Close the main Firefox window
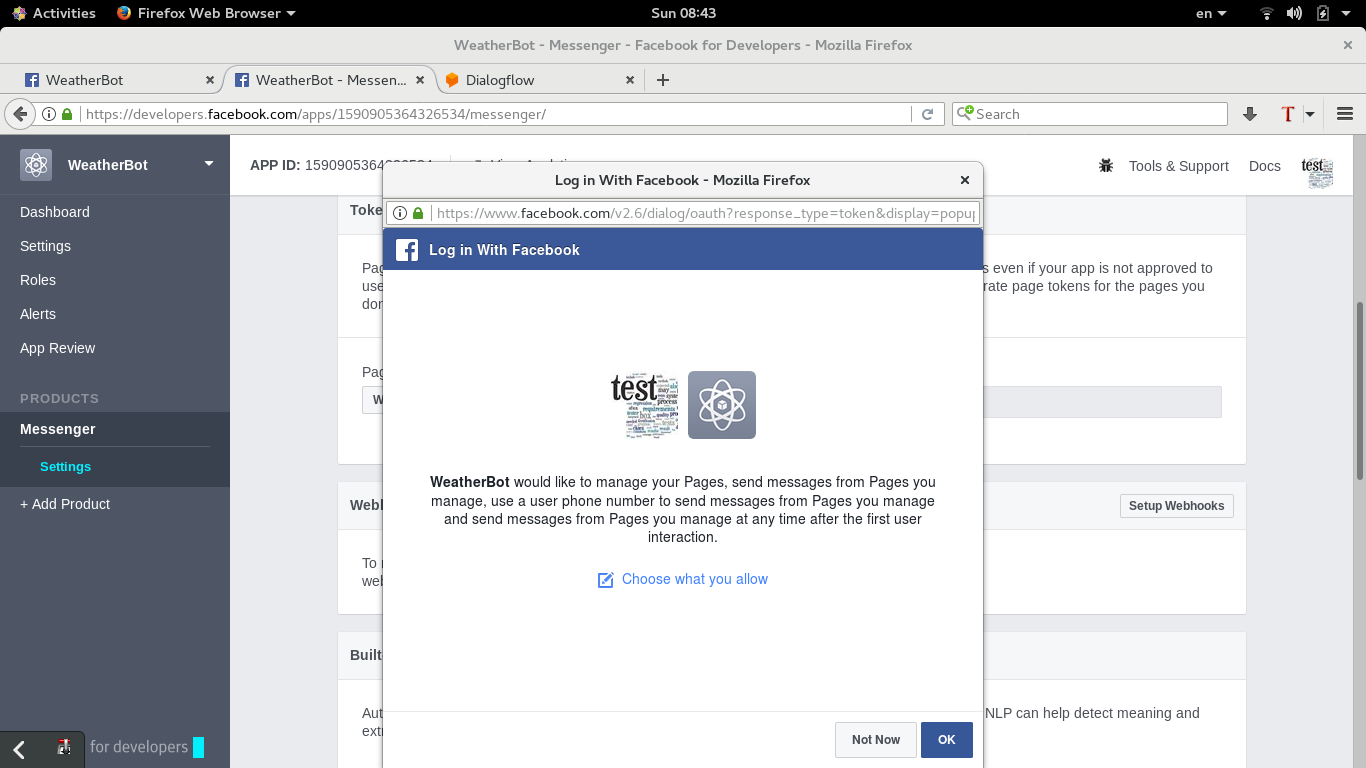 pyautogui.click(x=1348, y=45)
